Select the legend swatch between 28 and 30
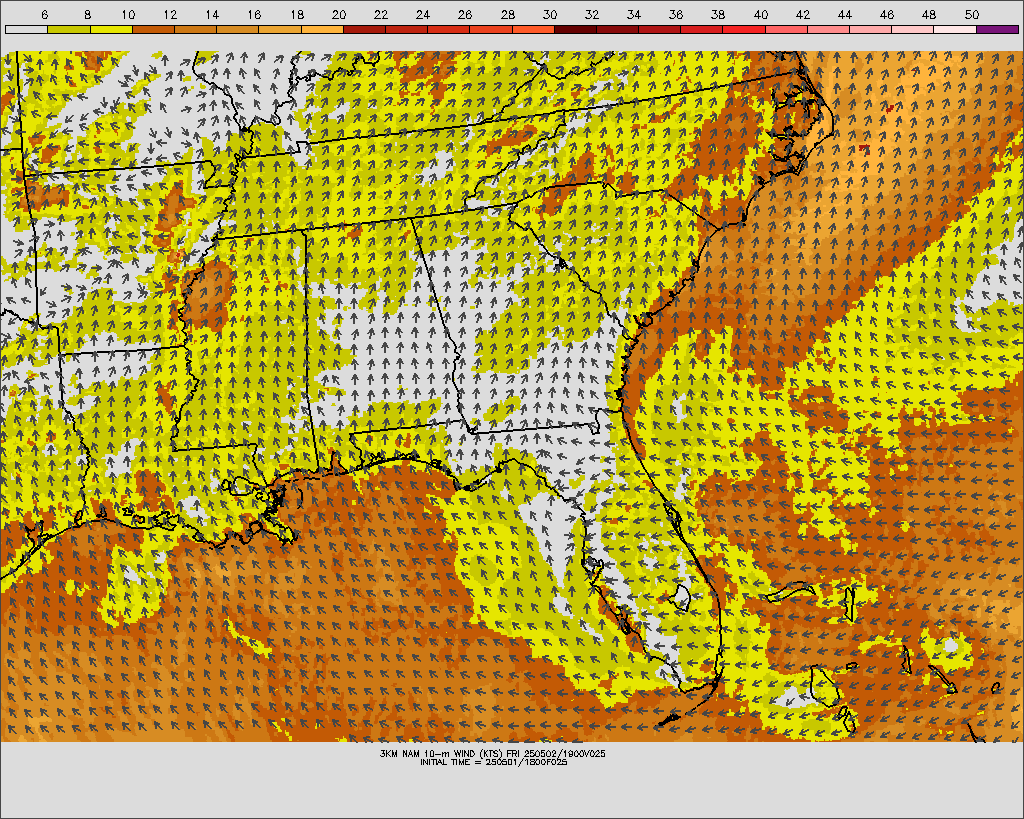Image resolution: width=1024 pixels, height=819 pixels. click(533, 29)
